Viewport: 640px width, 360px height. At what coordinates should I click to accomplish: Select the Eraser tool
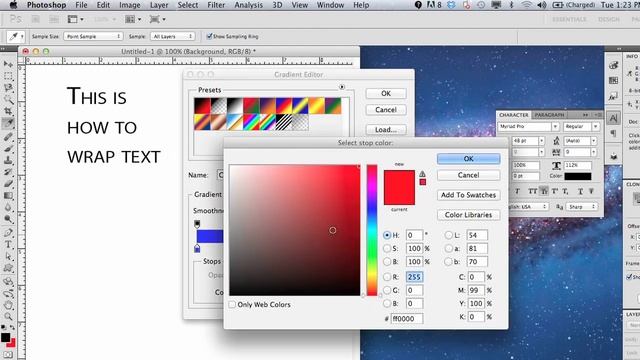[8, 184]
